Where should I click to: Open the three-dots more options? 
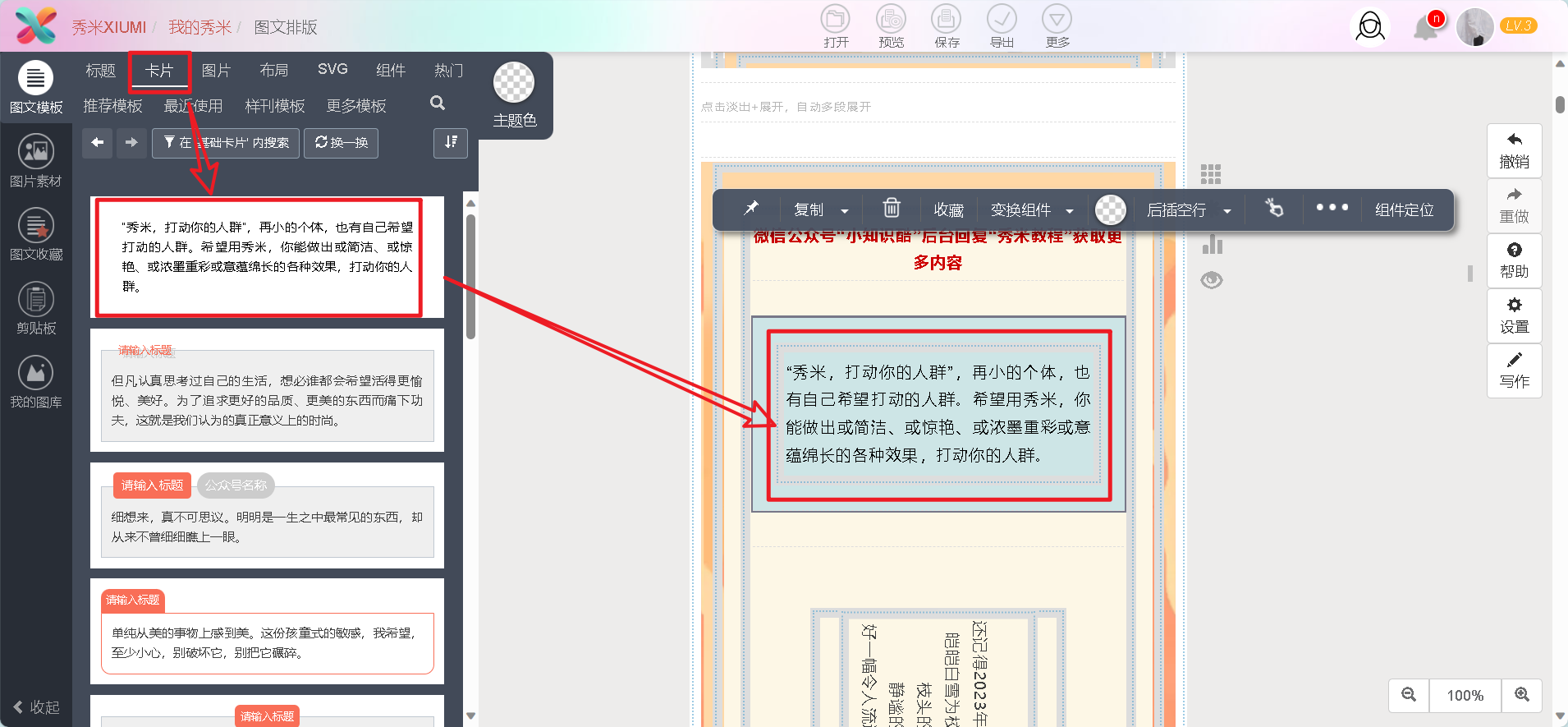click(x=1332, y=208)
